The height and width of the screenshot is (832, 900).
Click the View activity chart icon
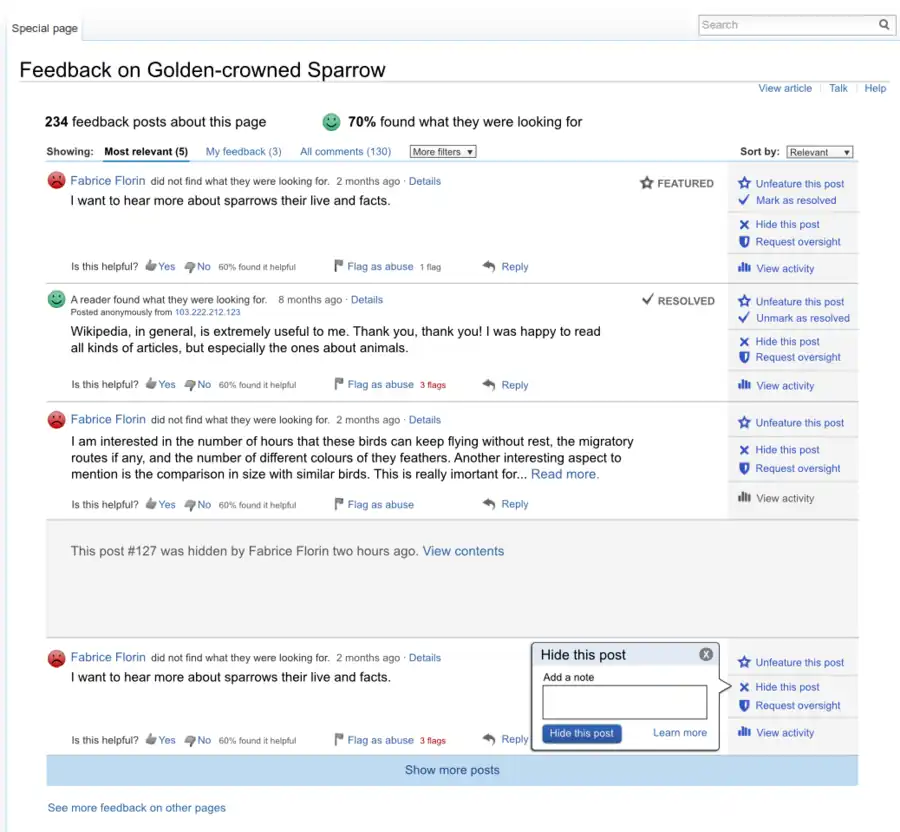coord(744,268)
